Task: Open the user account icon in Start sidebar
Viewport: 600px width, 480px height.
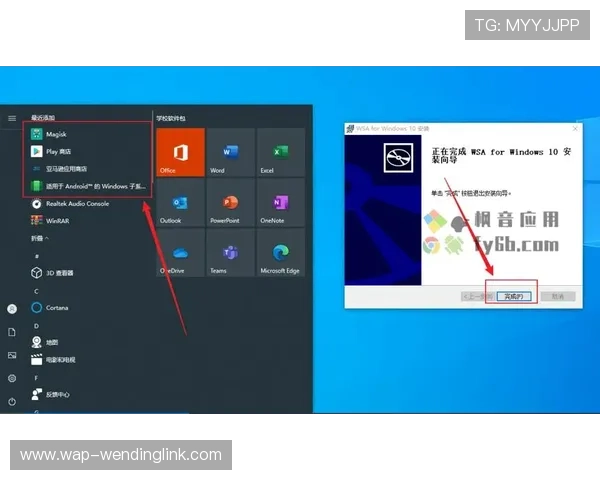Action: click(12, 309)
